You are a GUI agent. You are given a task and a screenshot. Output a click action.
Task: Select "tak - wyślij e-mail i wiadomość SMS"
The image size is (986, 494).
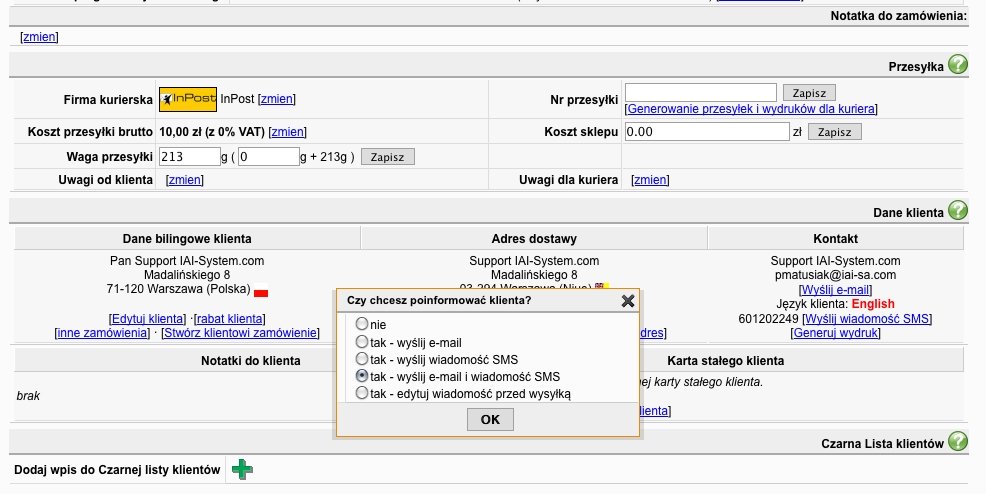click(x=362, y=376)
